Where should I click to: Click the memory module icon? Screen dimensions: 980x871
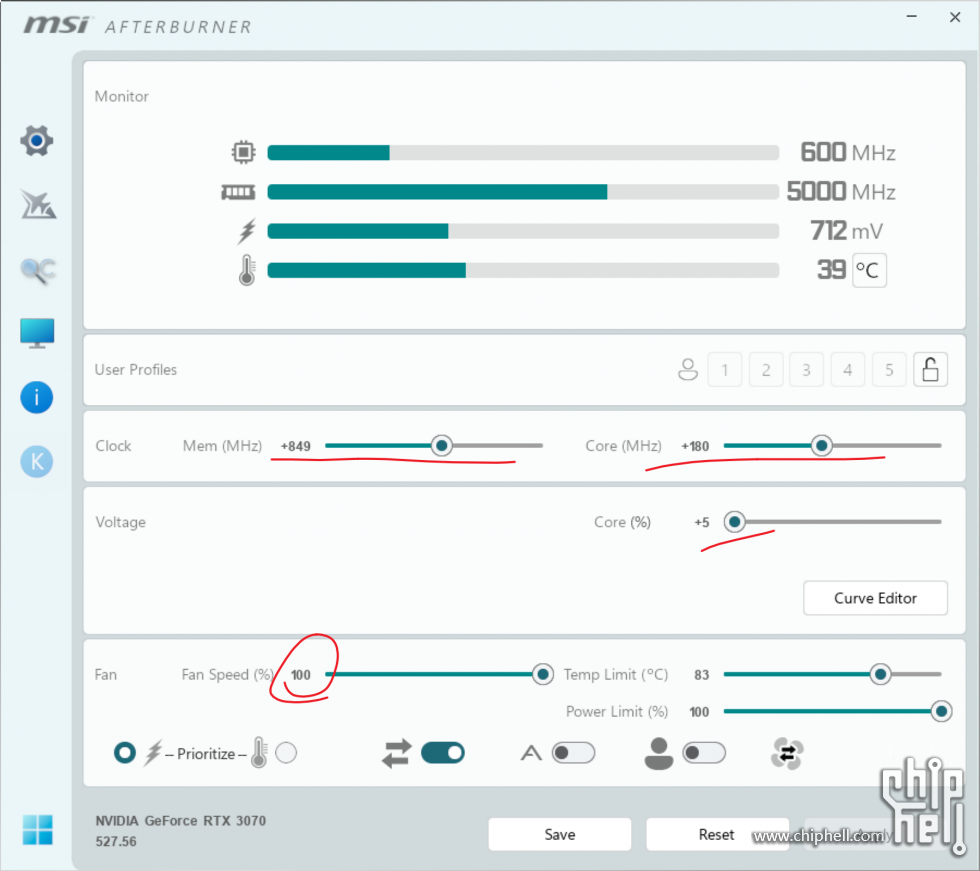tap(238, 192)
